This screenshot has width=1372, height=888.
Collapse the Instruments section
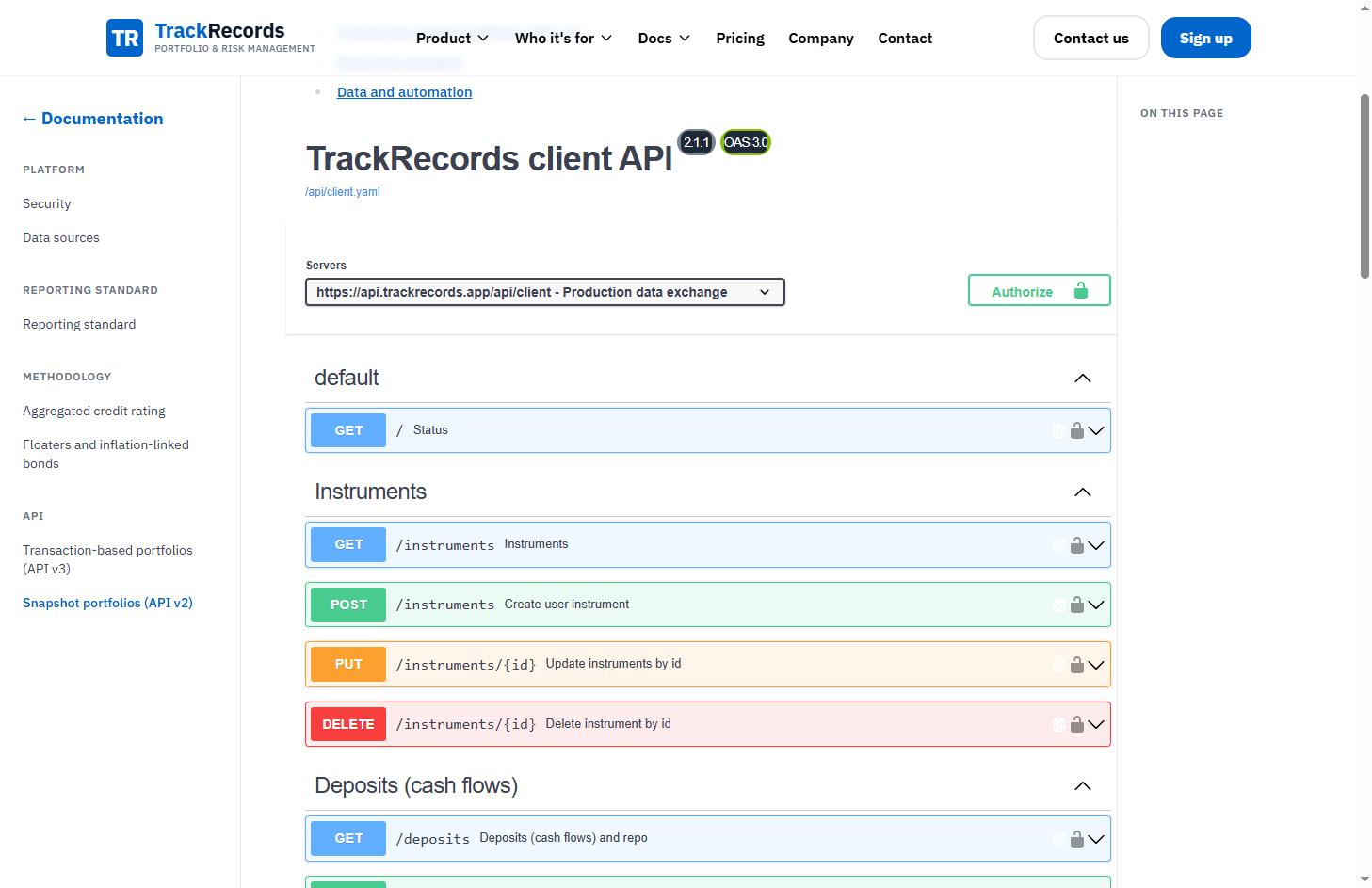point(1083,492)
